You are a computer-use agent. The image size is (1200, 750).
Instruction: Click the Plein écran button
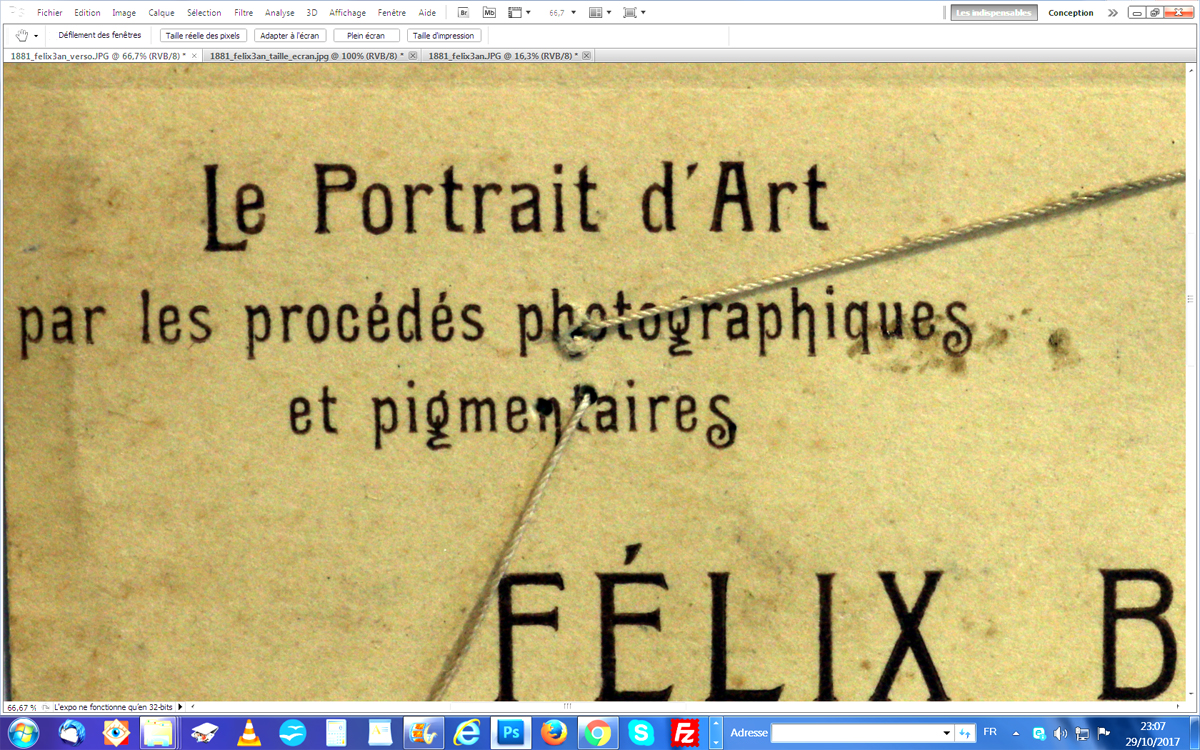tap(366, 35)
